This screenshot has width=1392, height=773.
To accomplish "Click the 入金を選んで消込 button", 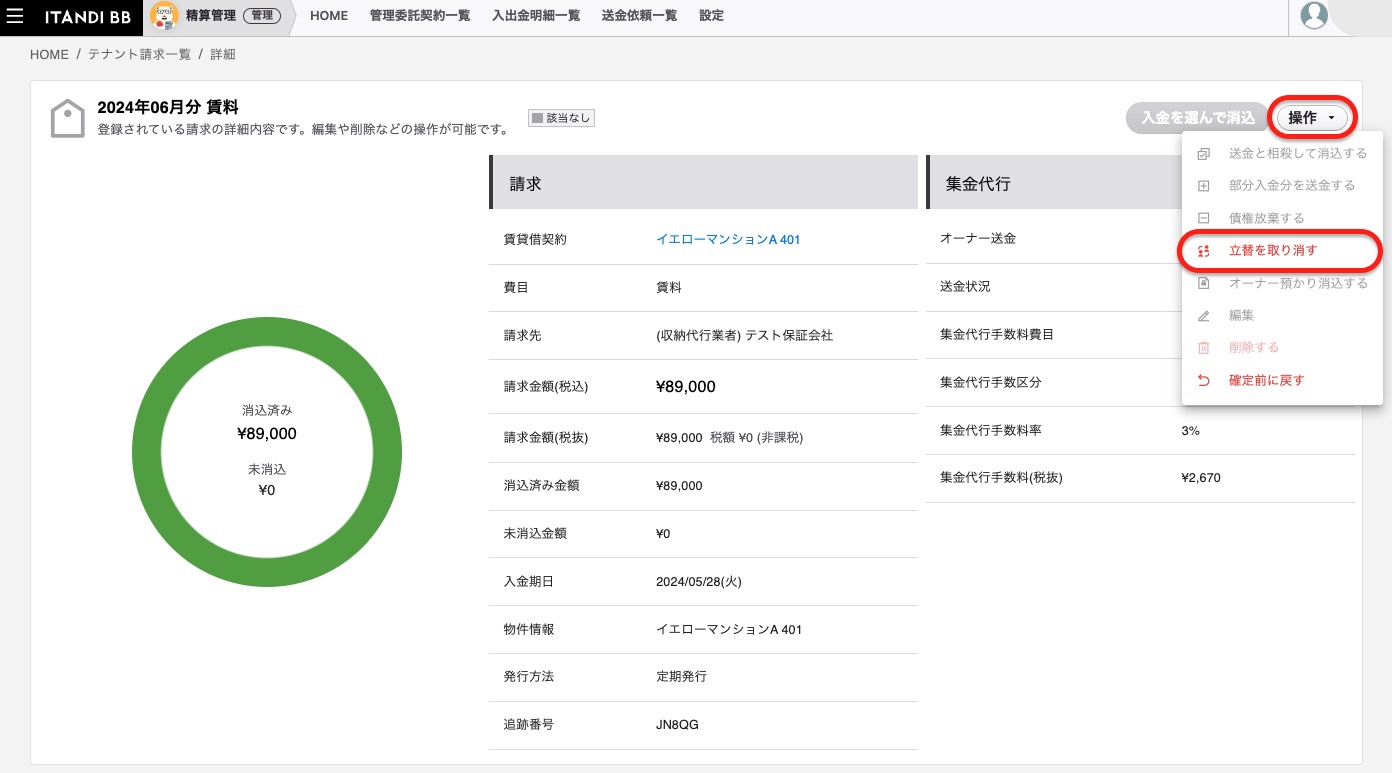I will tap(1197, 118).
